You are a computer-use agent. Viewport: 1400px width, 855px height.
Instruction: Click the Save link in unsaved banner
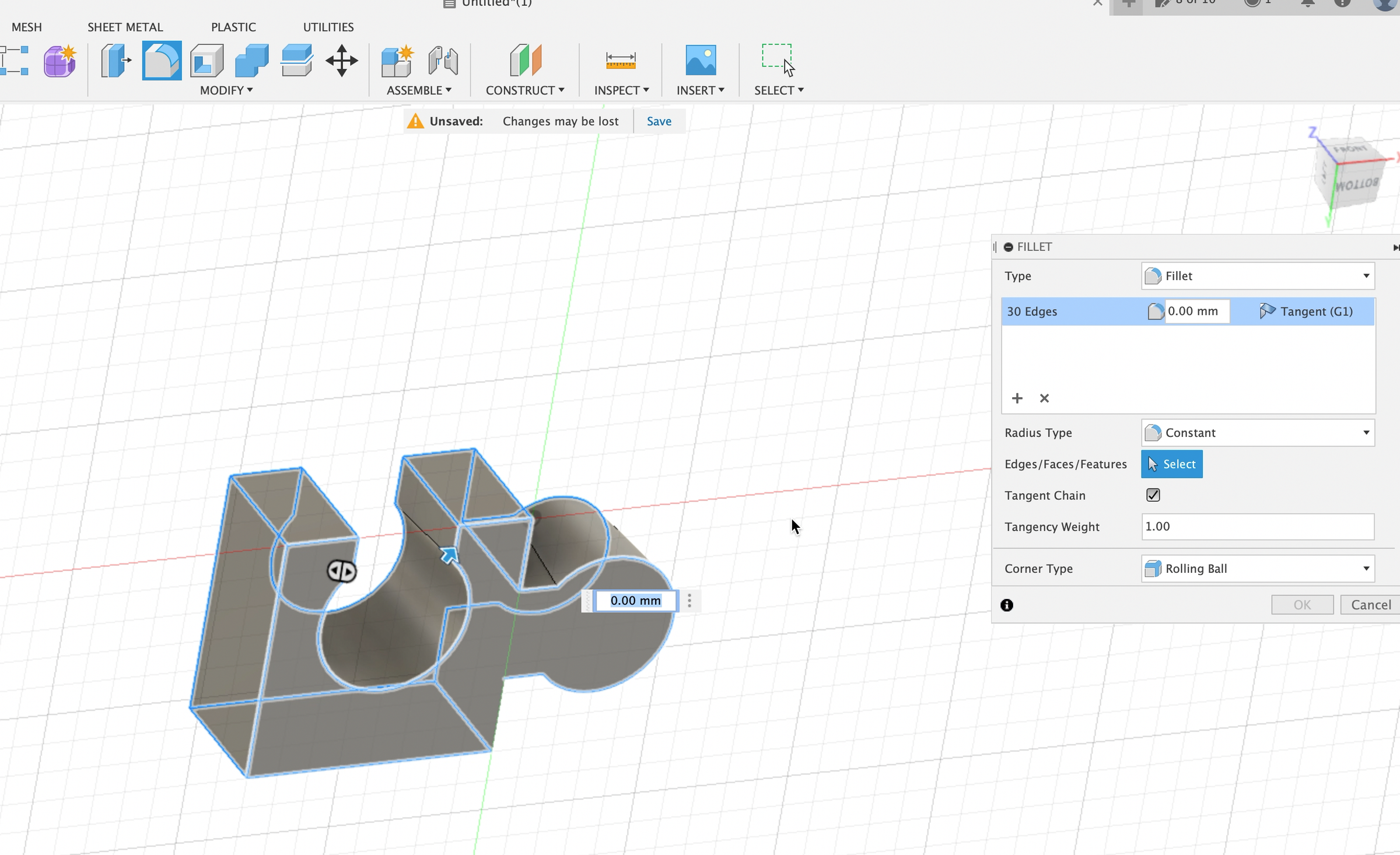(659, 121)
